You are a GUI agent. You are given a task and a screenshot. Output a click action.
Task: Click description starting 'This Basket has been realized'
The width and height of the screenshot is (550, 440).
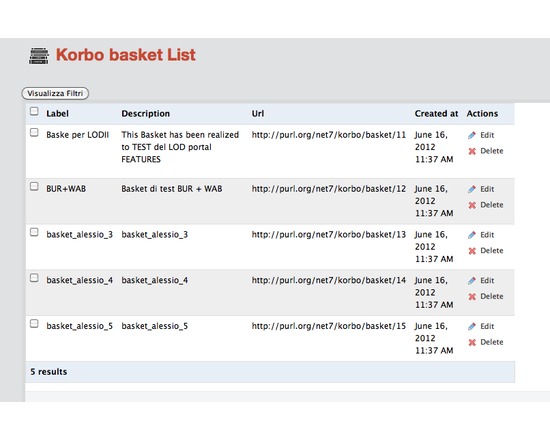pos(180,147)
